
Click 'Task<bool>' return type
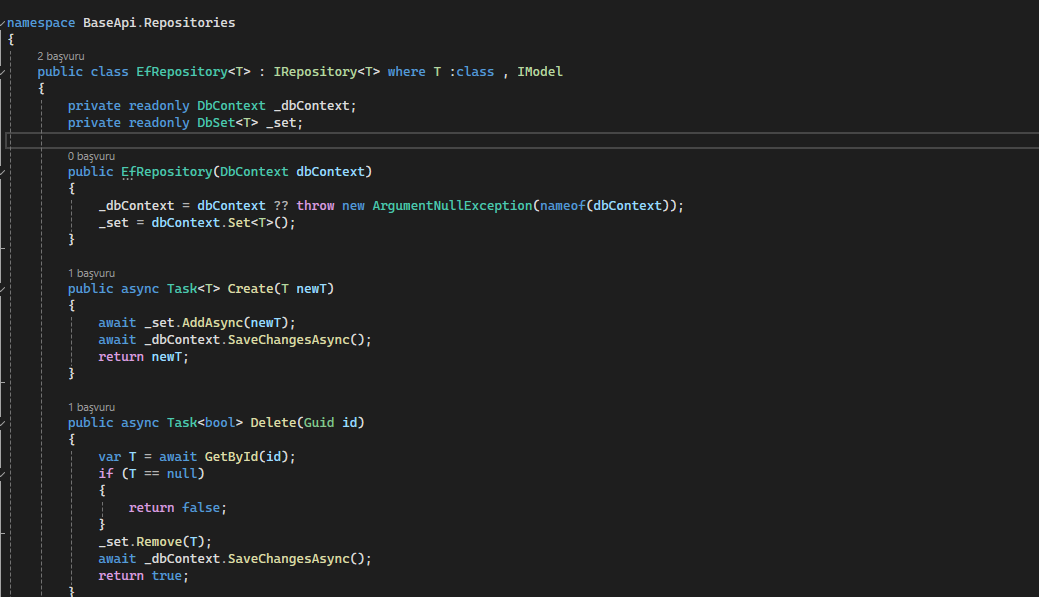pyautogui.click(x=205, y=423)
